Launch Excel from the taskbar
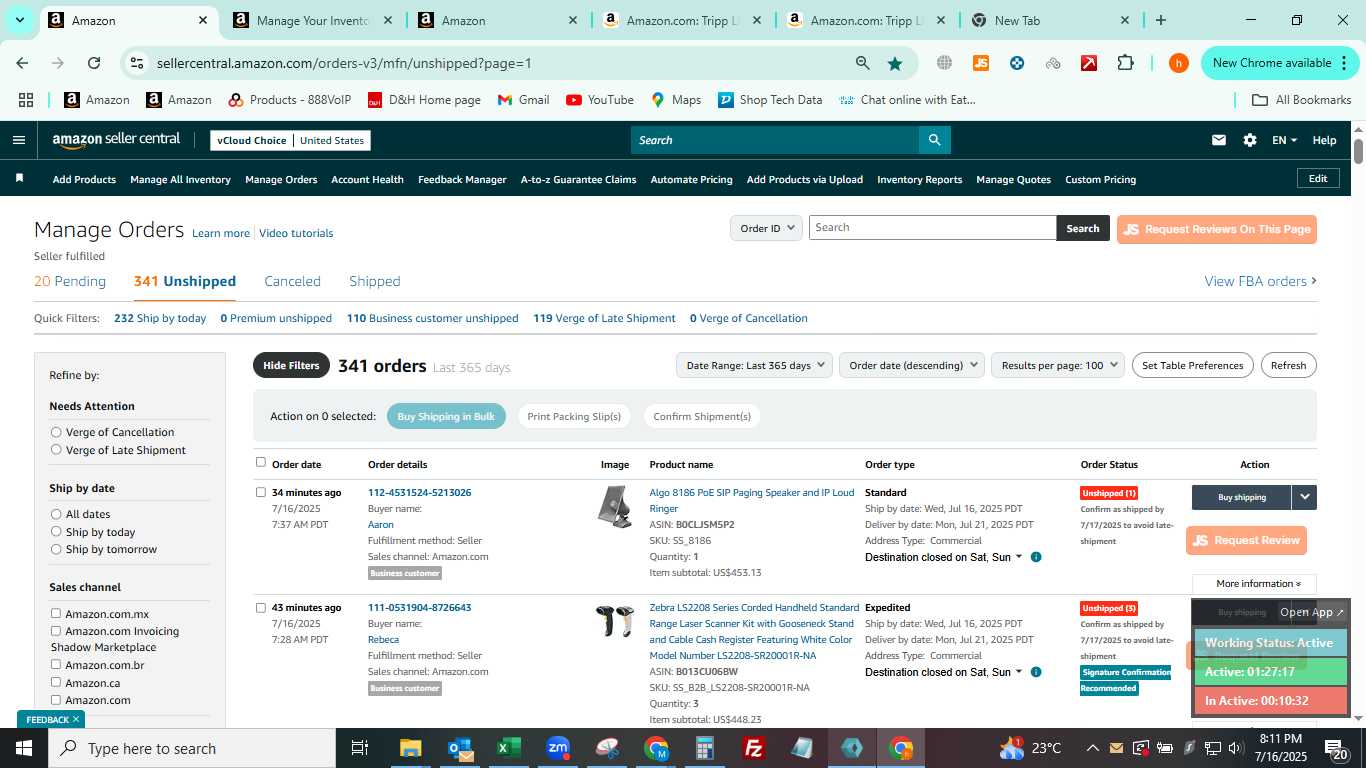 click(509, 748)
